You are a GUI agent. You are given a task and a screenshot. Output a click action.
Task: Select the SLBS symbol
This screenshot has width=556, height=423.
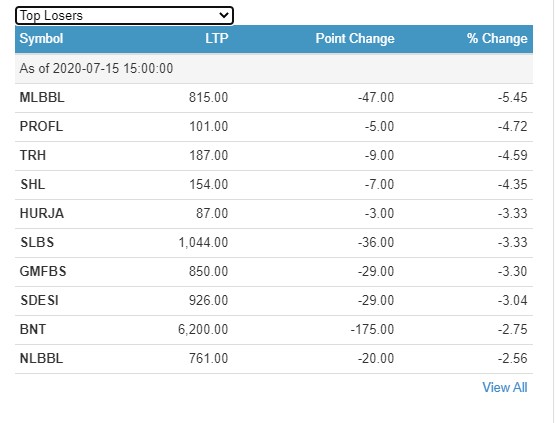click(37, 243)
